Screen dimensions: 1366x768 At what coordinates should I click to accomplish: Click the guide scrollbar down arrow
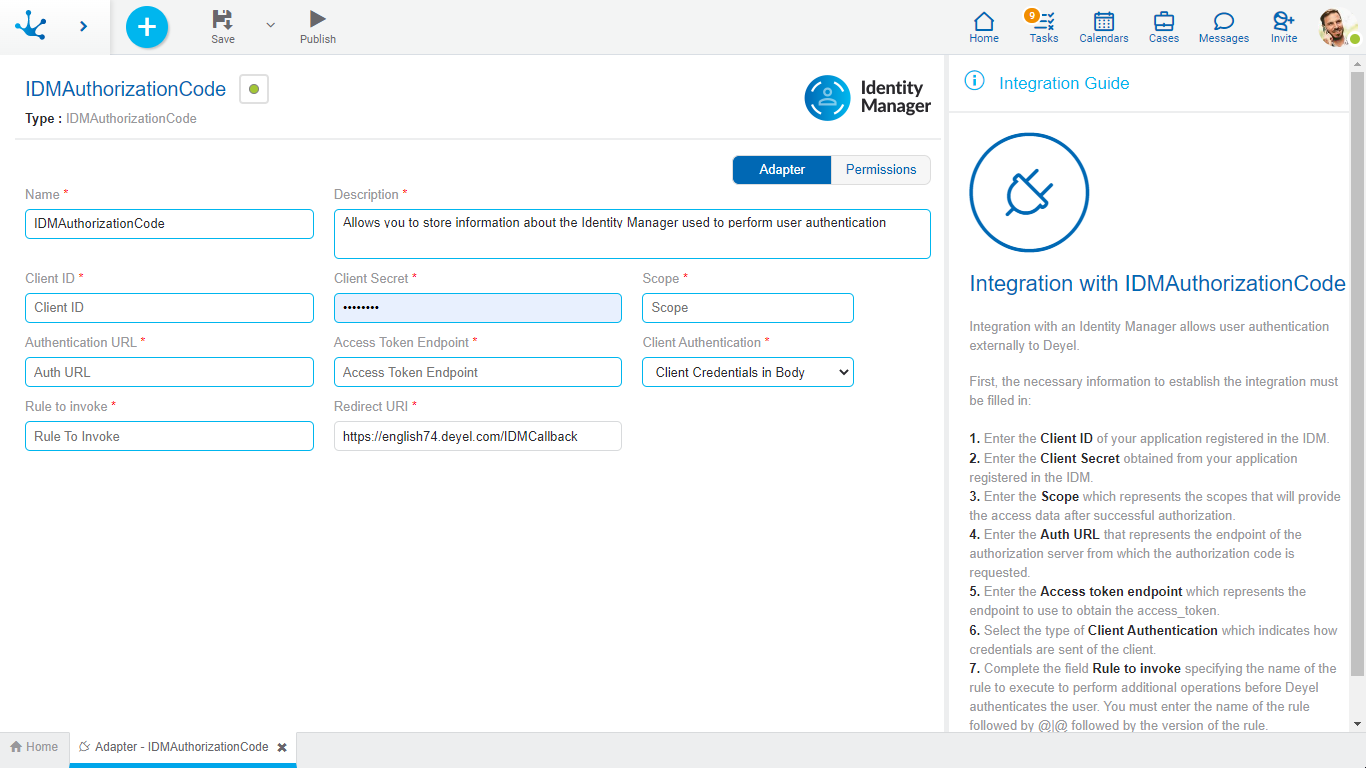(1357, 723)
